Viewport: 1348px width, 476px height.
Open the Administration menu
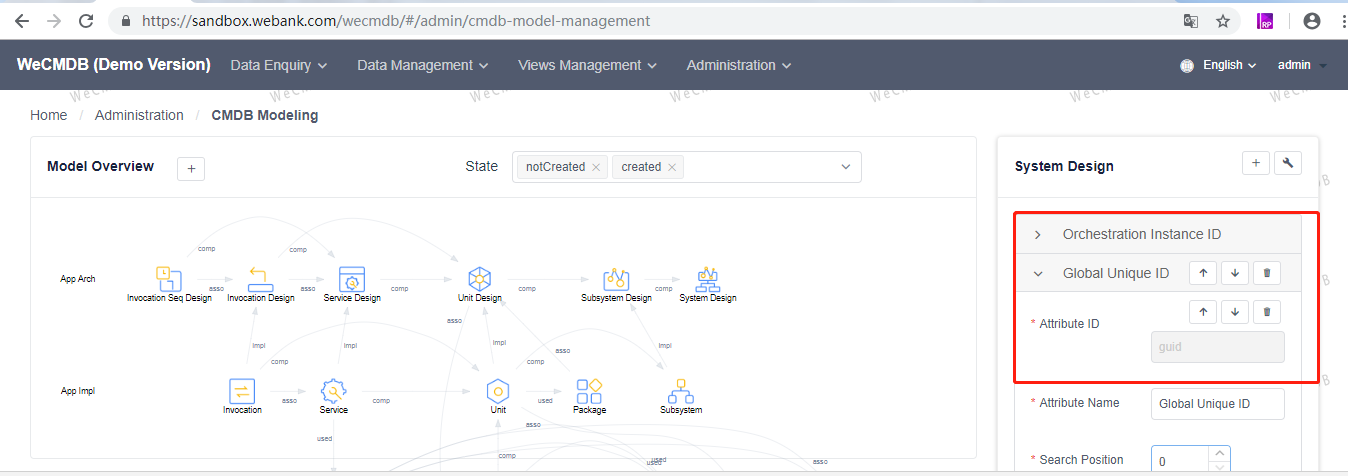coord(739,65)
